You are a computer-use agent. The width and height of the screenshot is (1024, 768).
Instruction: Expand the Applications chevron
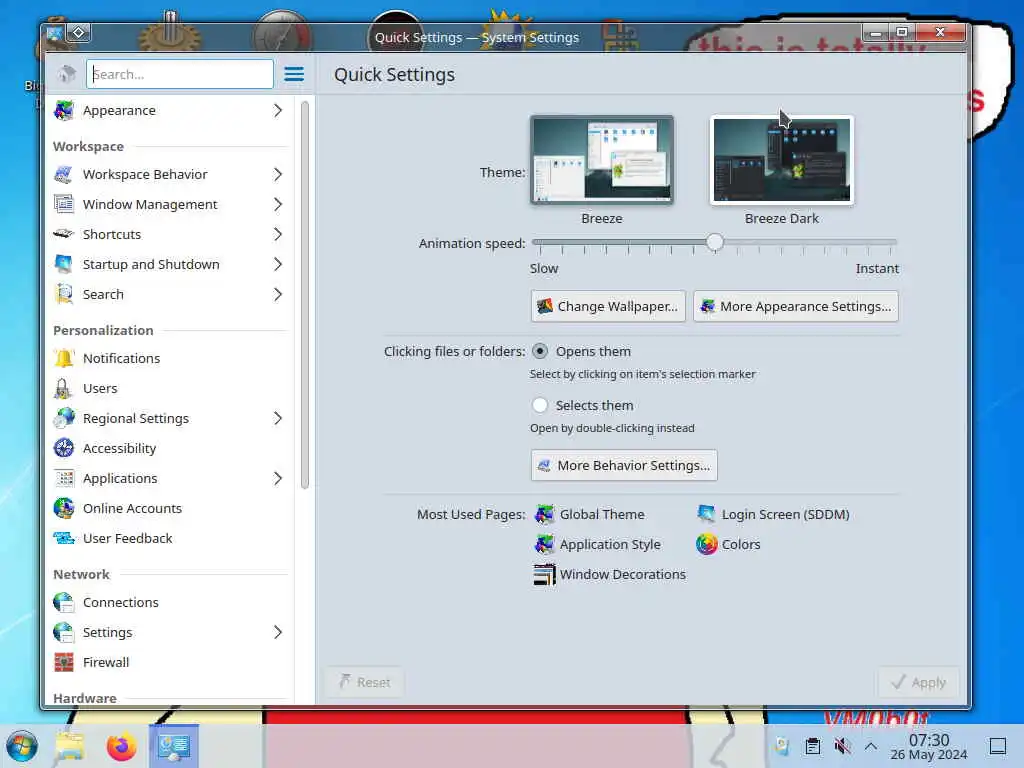click(278, 479)
